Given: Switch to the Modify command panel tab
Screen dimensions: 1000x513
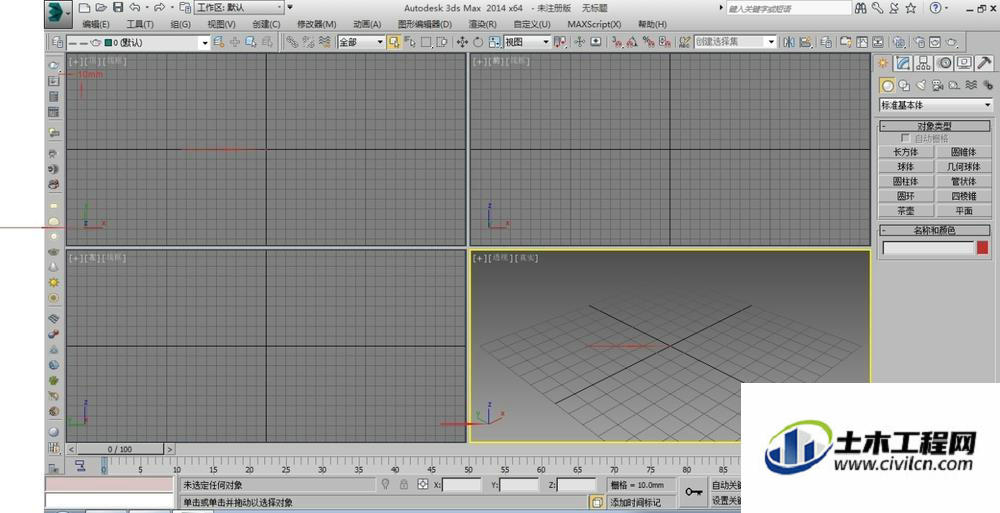Looking at the screenshot, I should coord(903,63).
